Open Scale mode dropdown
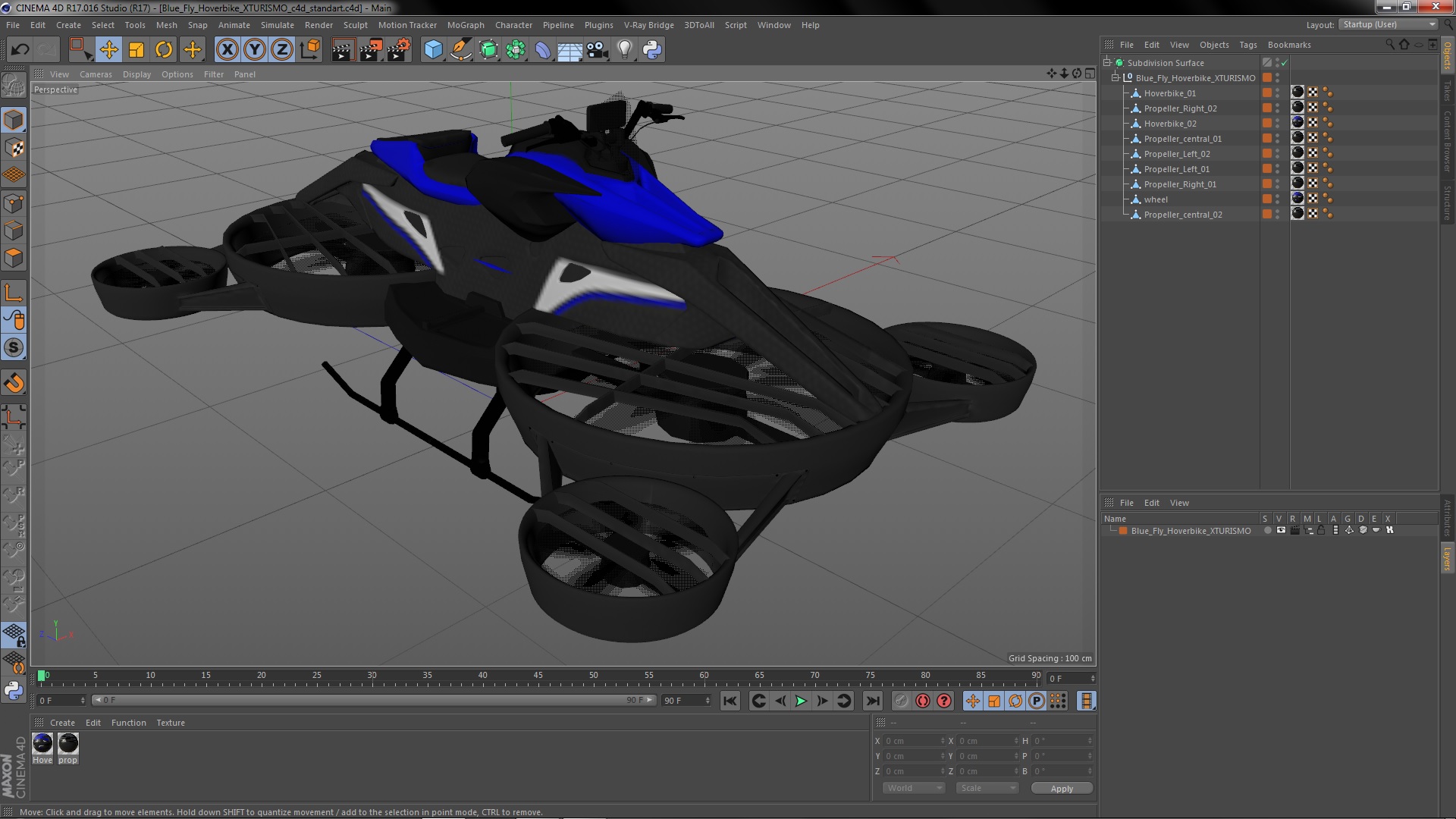Viewport: 1456px width, 819px height. click(987, 788)
